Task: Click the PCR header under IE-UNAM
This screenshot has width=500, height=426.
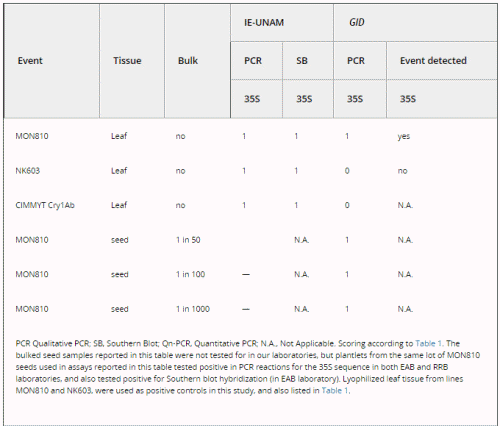Action: pyautogui.click(x=253, y=61)
